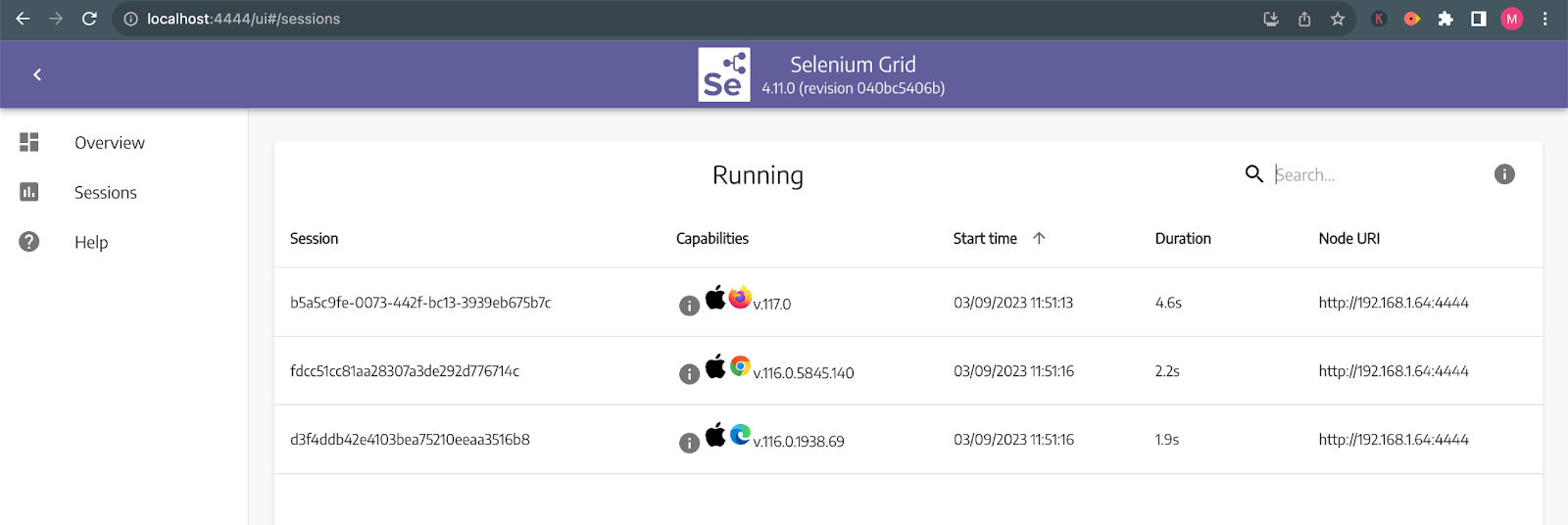Click Node URI in the 4.6s row

[x=1394, y=303]
